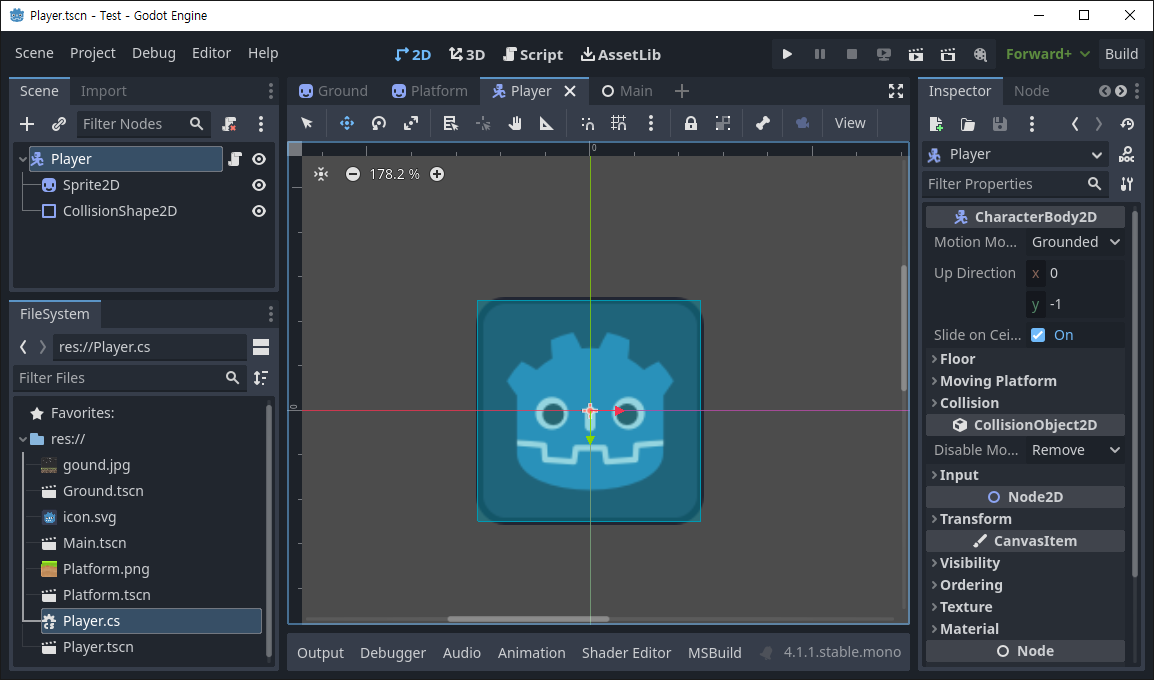Open online documentation for Player
The image size is (1154, 680).
[1126, 155]
